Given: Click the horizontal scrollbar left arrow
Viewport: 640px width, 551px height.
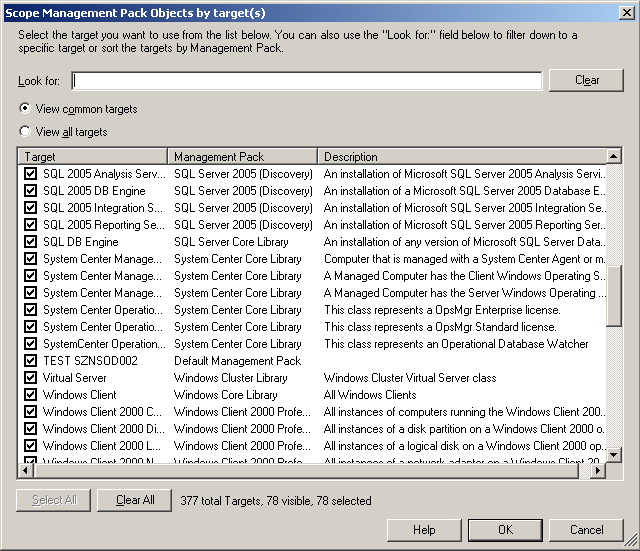Looking at the screenshot, I should pos(26,471).
